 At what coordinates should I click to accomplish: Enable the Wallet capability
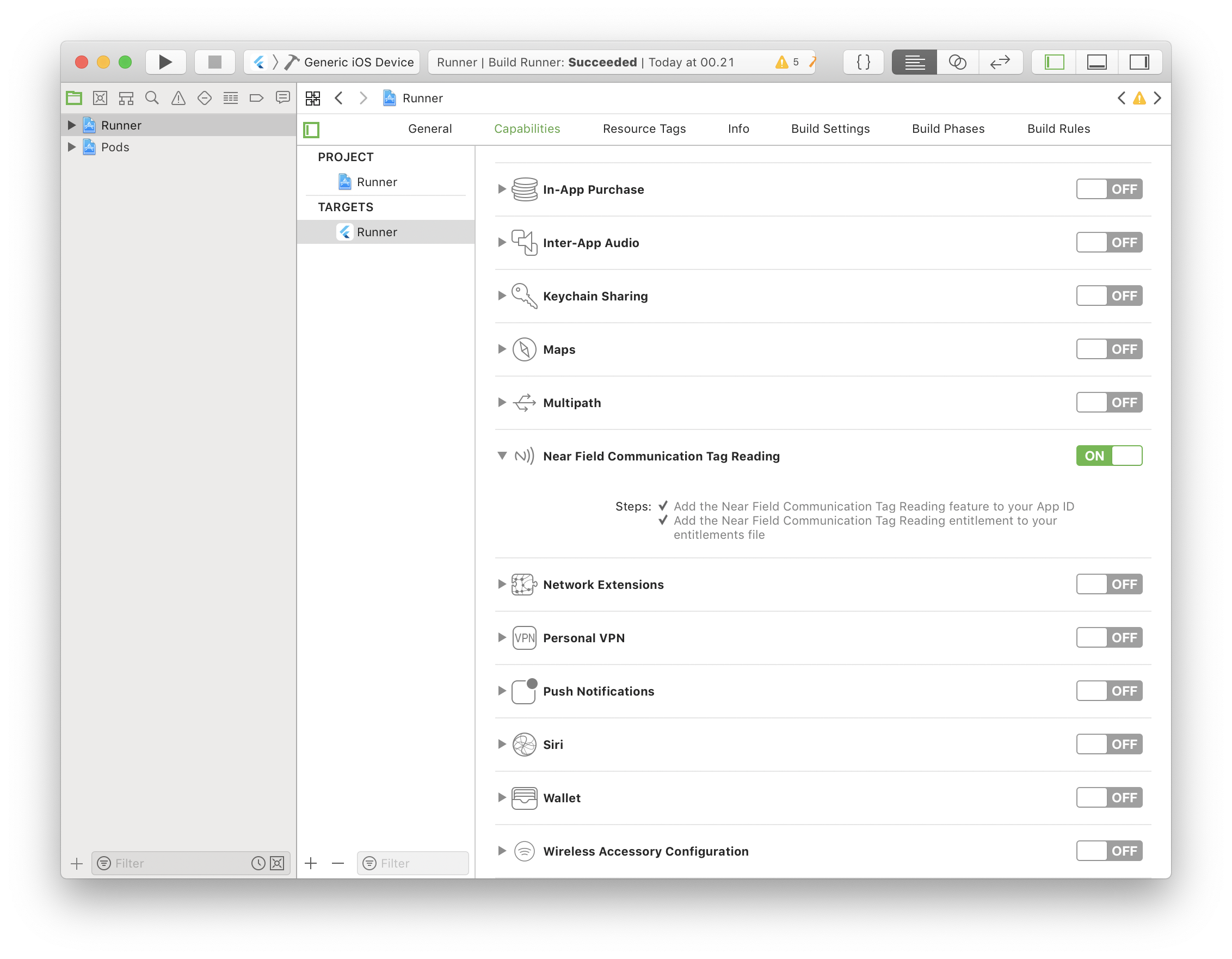(1109, 797)
